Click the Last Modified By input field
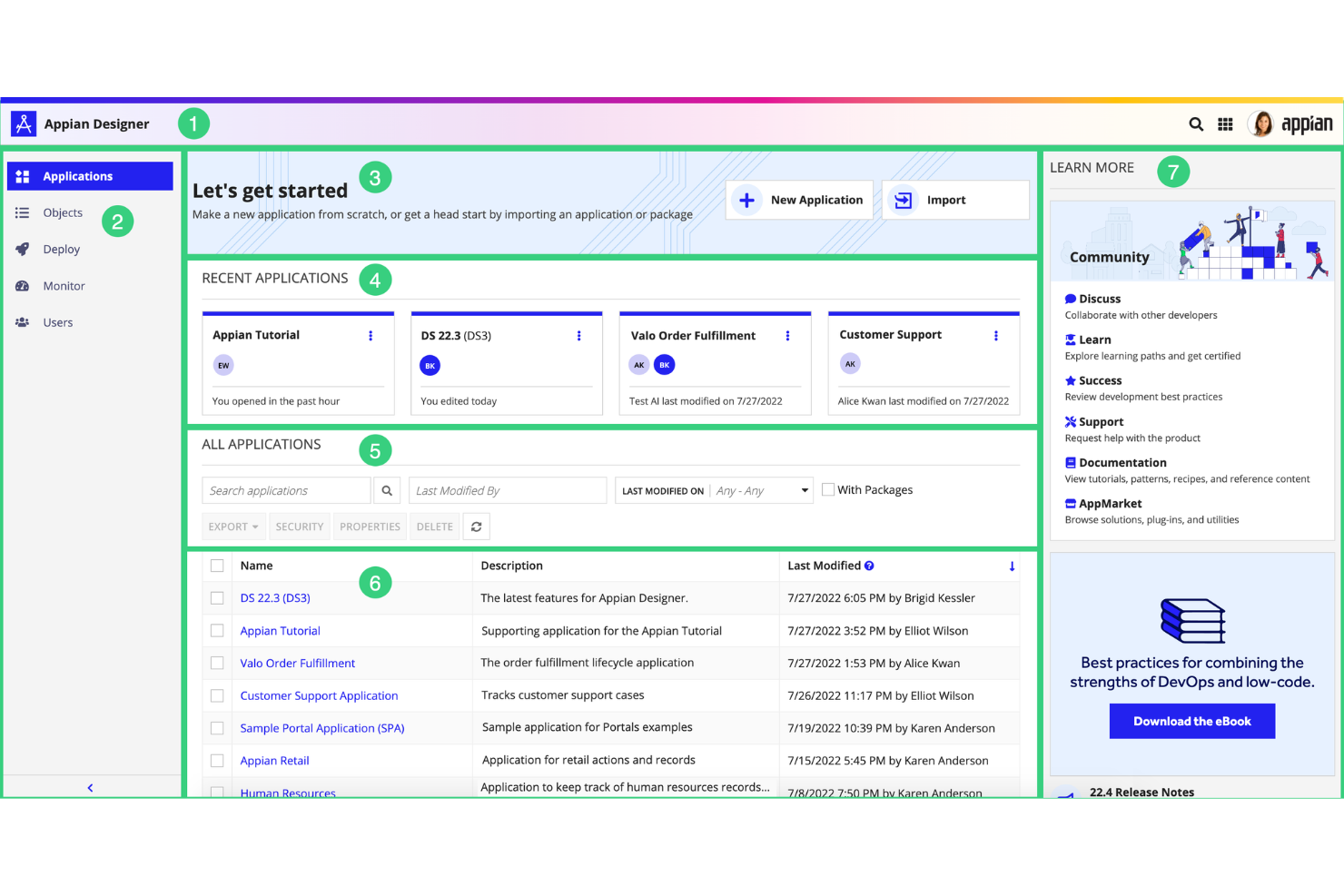Screen dimensions: 1344x896 pyautogui.click(x=508, y=490)
